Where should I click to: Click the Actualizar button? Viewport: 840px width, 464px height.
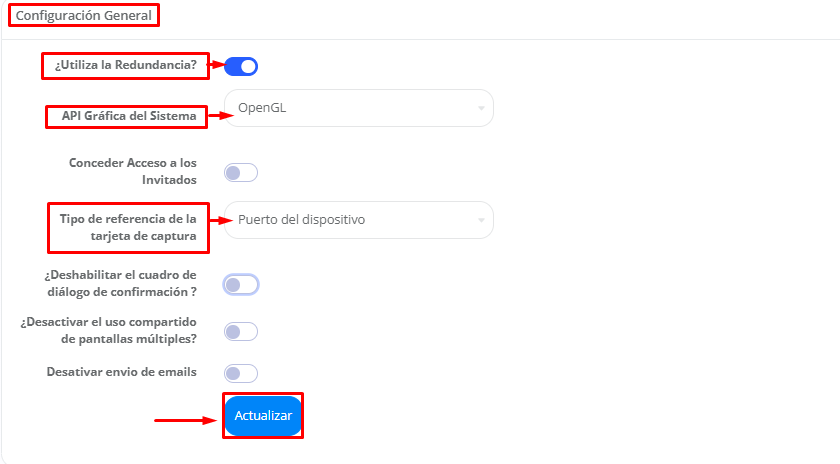tap(263, 416)
